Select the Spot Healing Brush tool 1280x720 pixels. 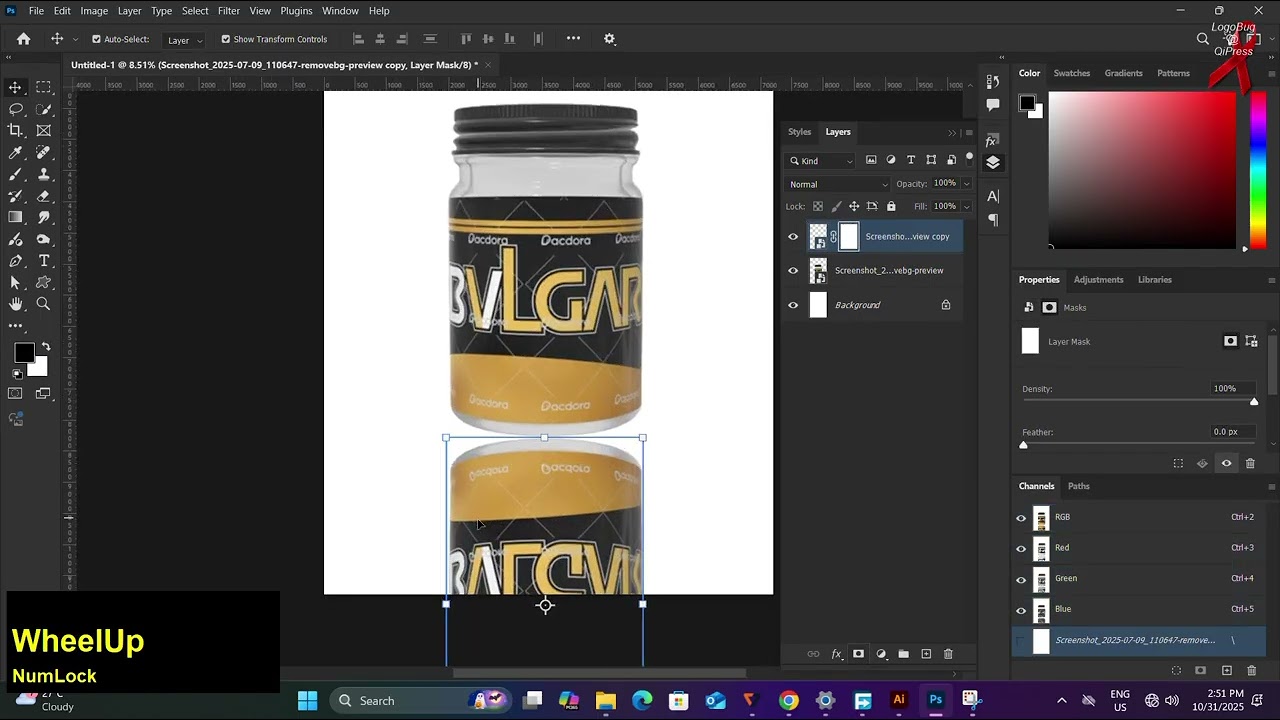tap(44, 153)
